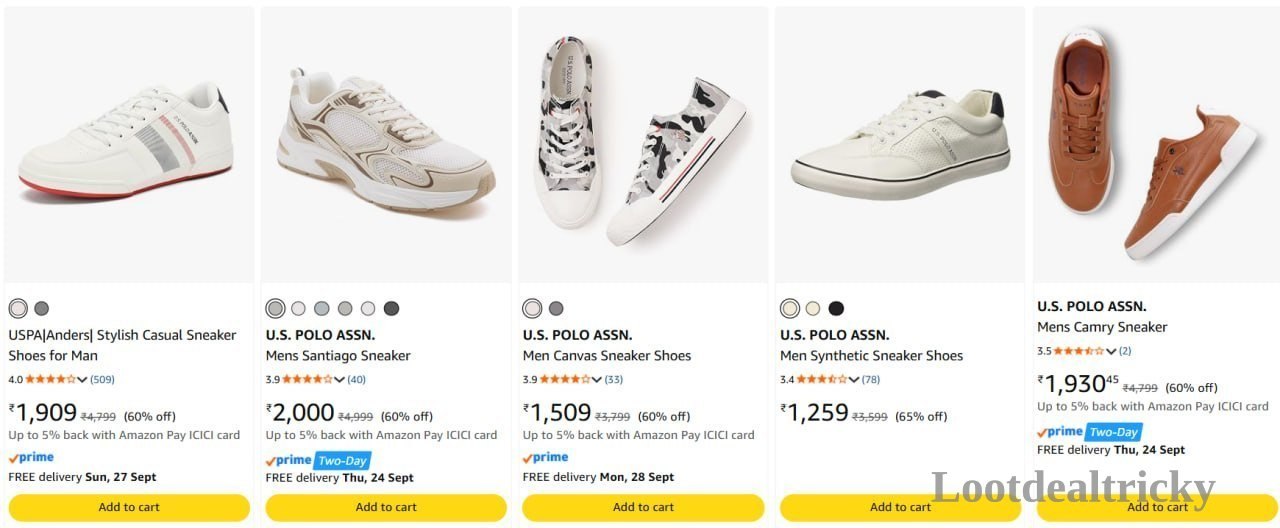Pick the cream swatch on Men Synthetic Sneaker
Image resolution: width=1280 pixels, height=528 pixels.
[813, 308]
